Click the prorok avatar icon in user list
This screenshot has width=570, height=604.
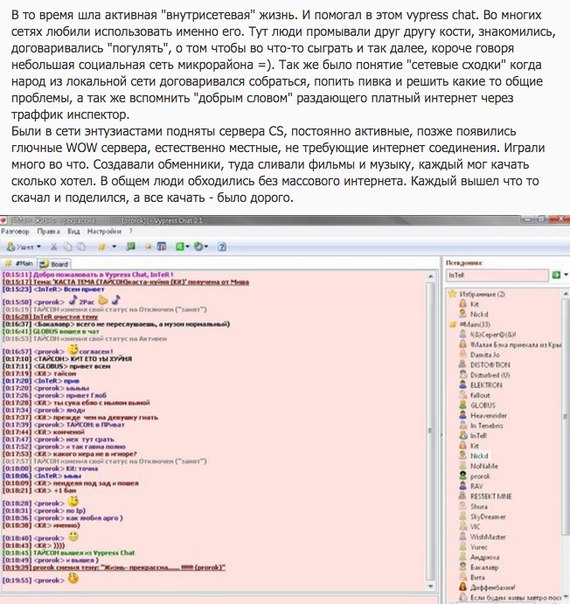463,476
